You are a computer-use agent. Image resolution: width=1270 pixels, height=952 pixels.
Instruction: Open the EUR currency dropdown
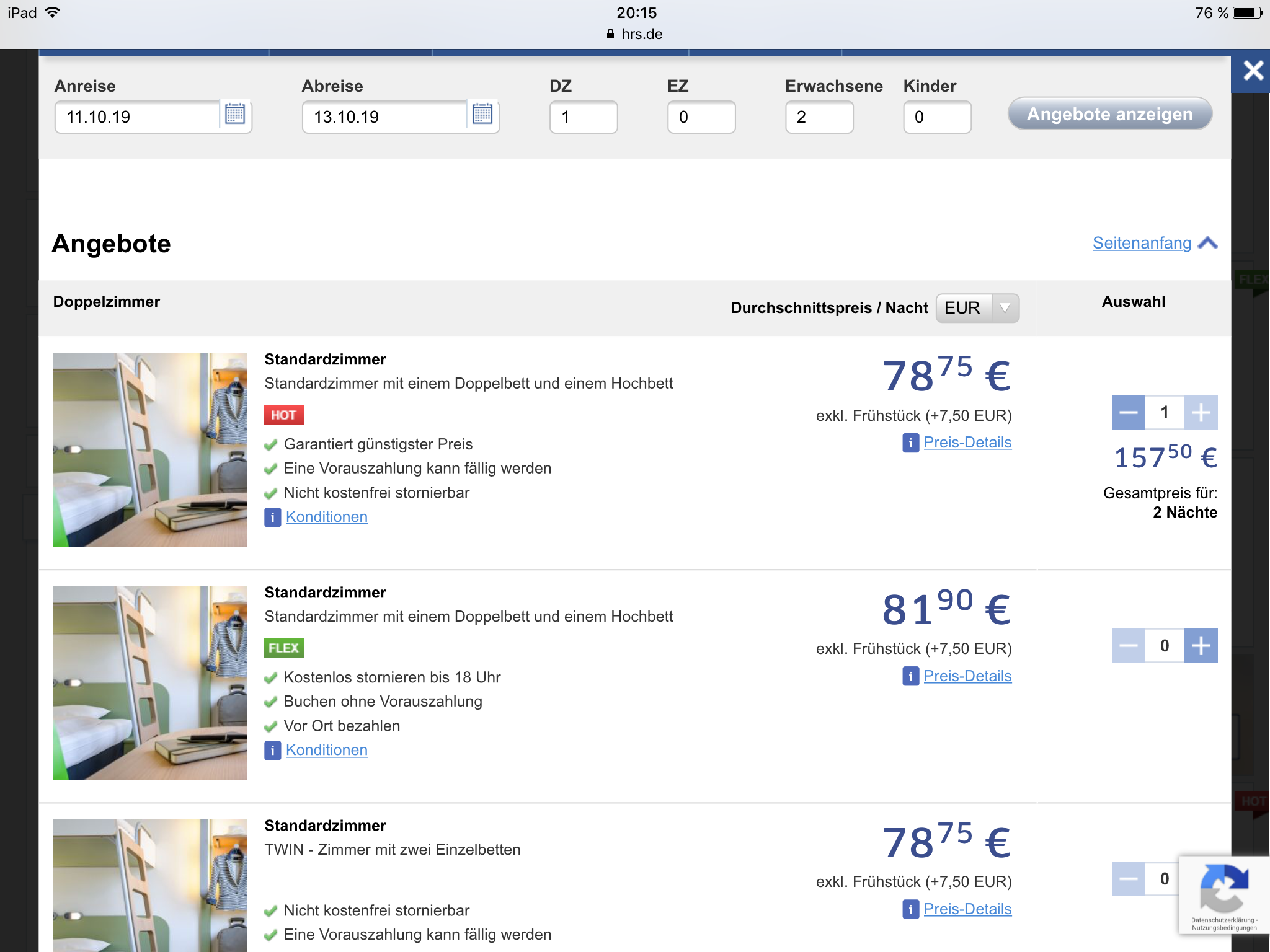tap(977, 308)
